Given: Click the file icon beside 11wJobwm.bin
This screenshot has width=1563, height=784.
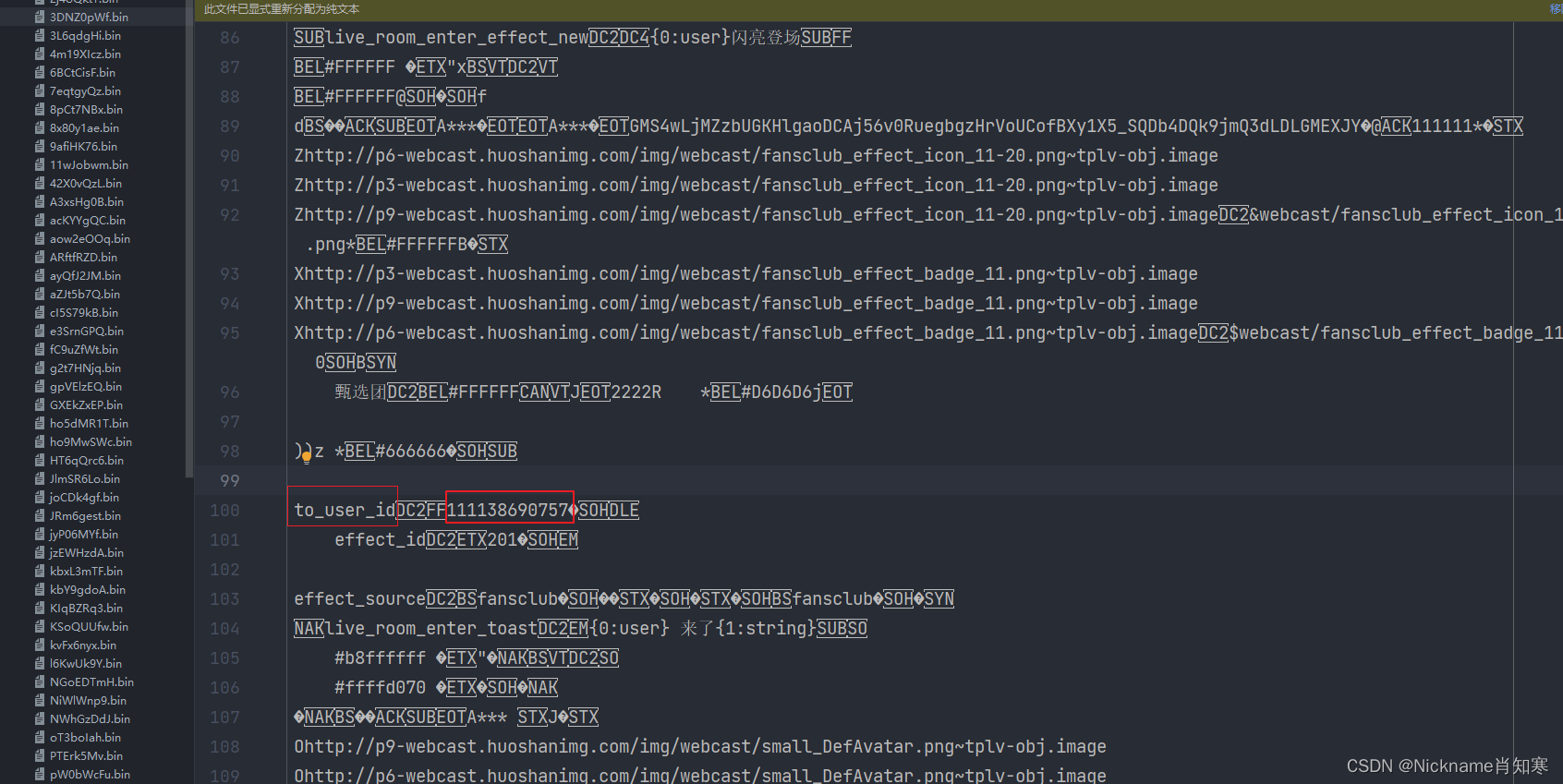Looking at the screenshot, I should tap(40, 164).
